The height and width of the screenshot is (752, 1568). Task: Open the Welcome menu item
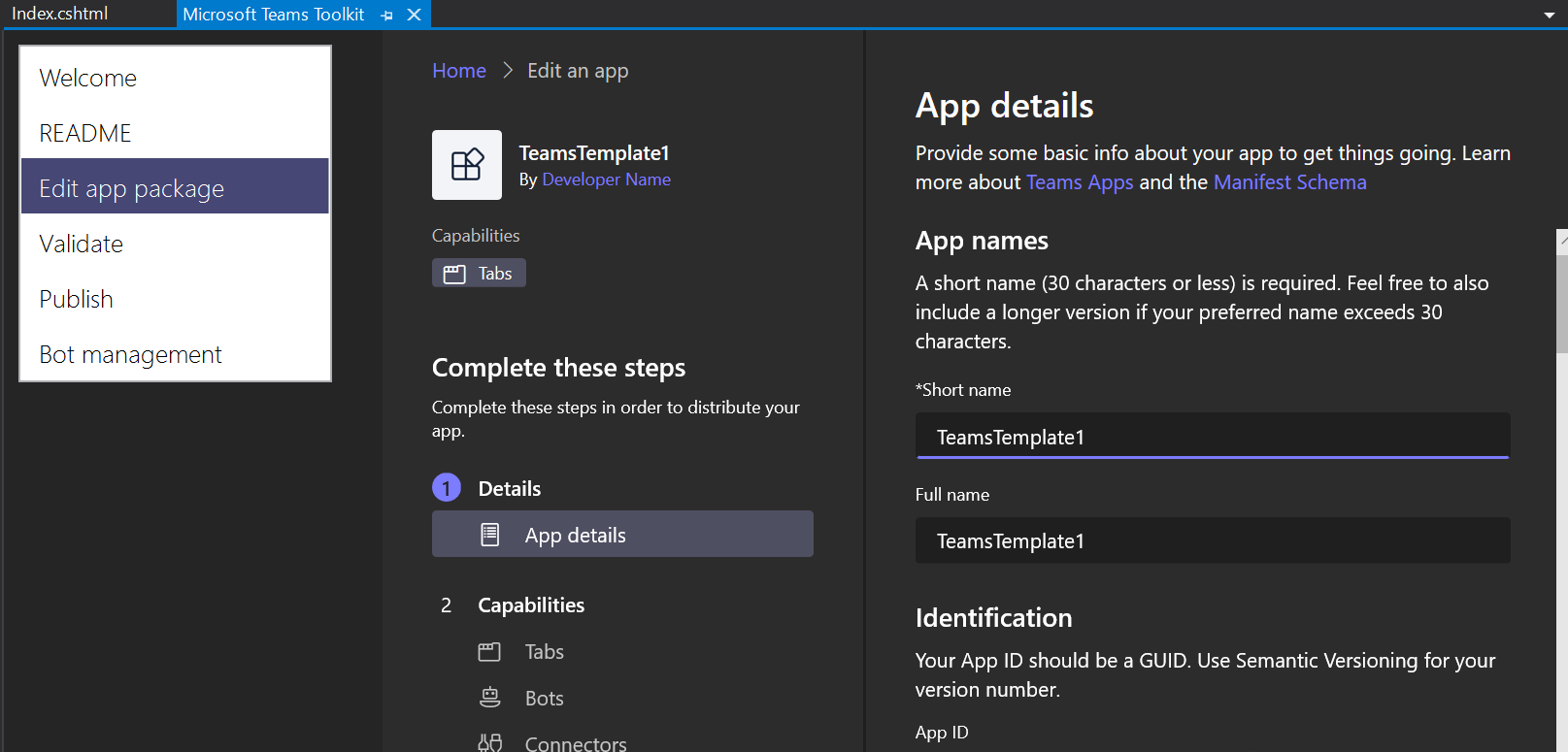[x=175, y=78]
